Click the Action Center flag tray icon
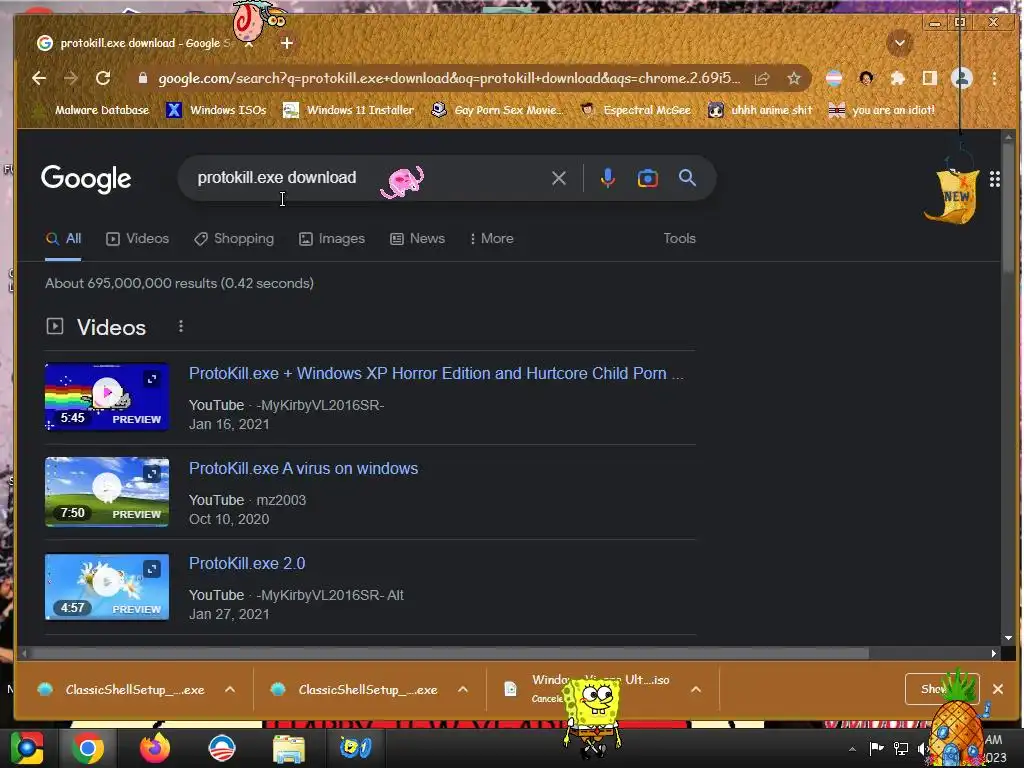1024x768 pixels. click(876, 748)
